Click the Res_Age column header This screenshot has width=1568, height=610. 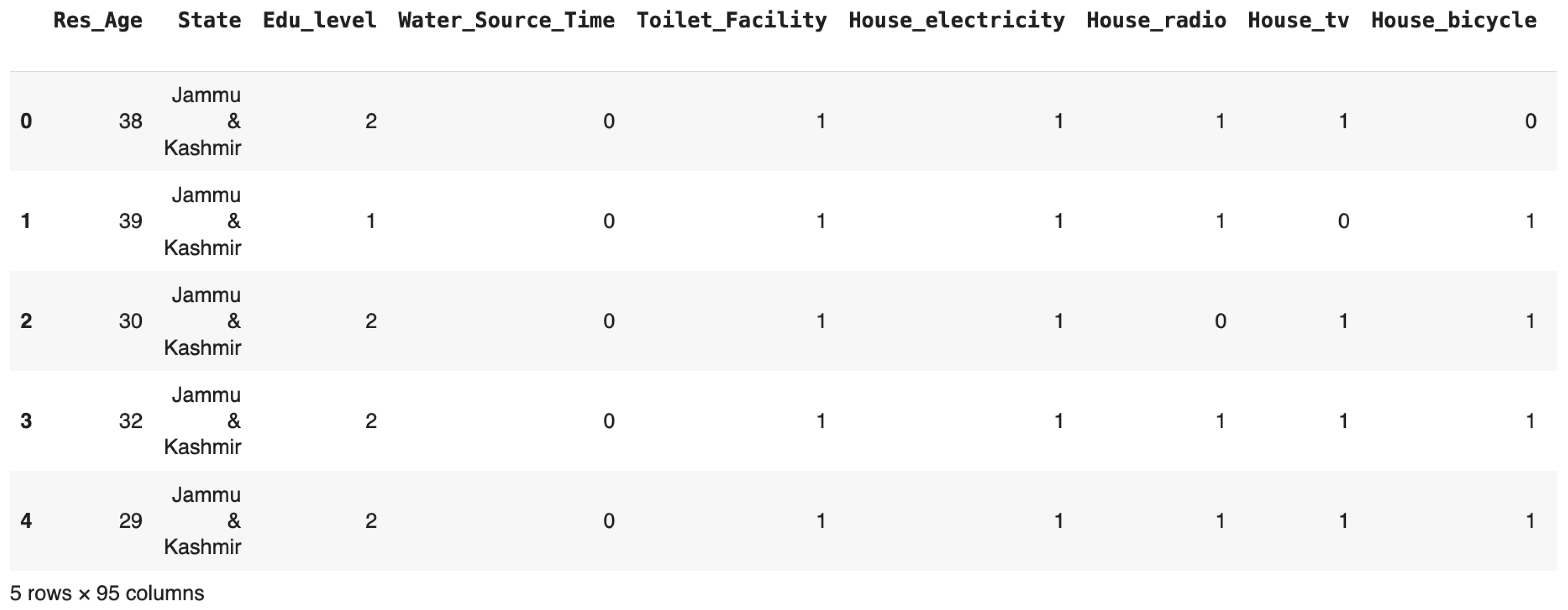coord(98,20)
